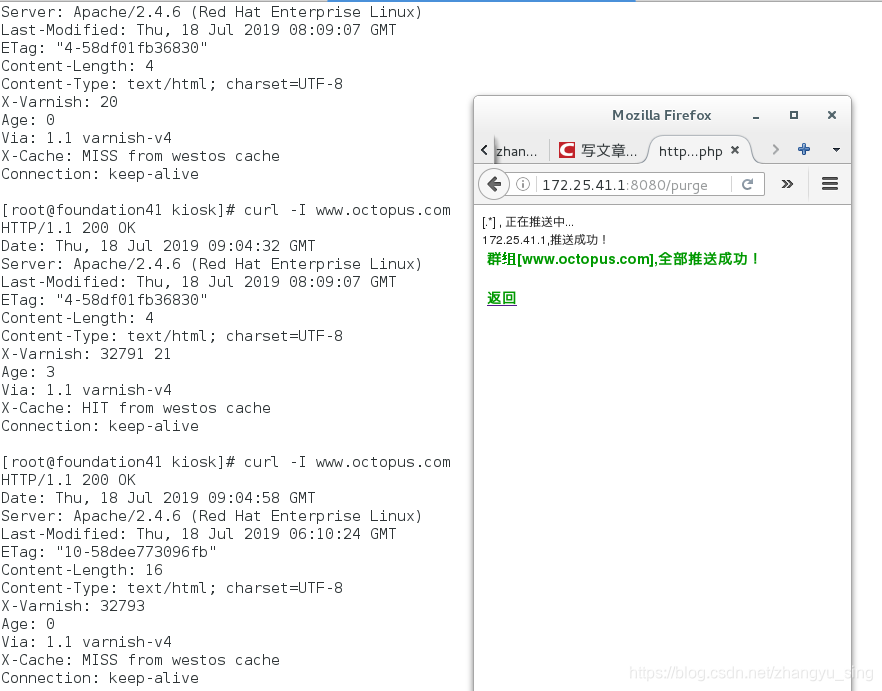Screen dimensions: 882x691
Task: Click 'X-Cache: HIT from westos cache' in terminal
Action: coord(136,408)
